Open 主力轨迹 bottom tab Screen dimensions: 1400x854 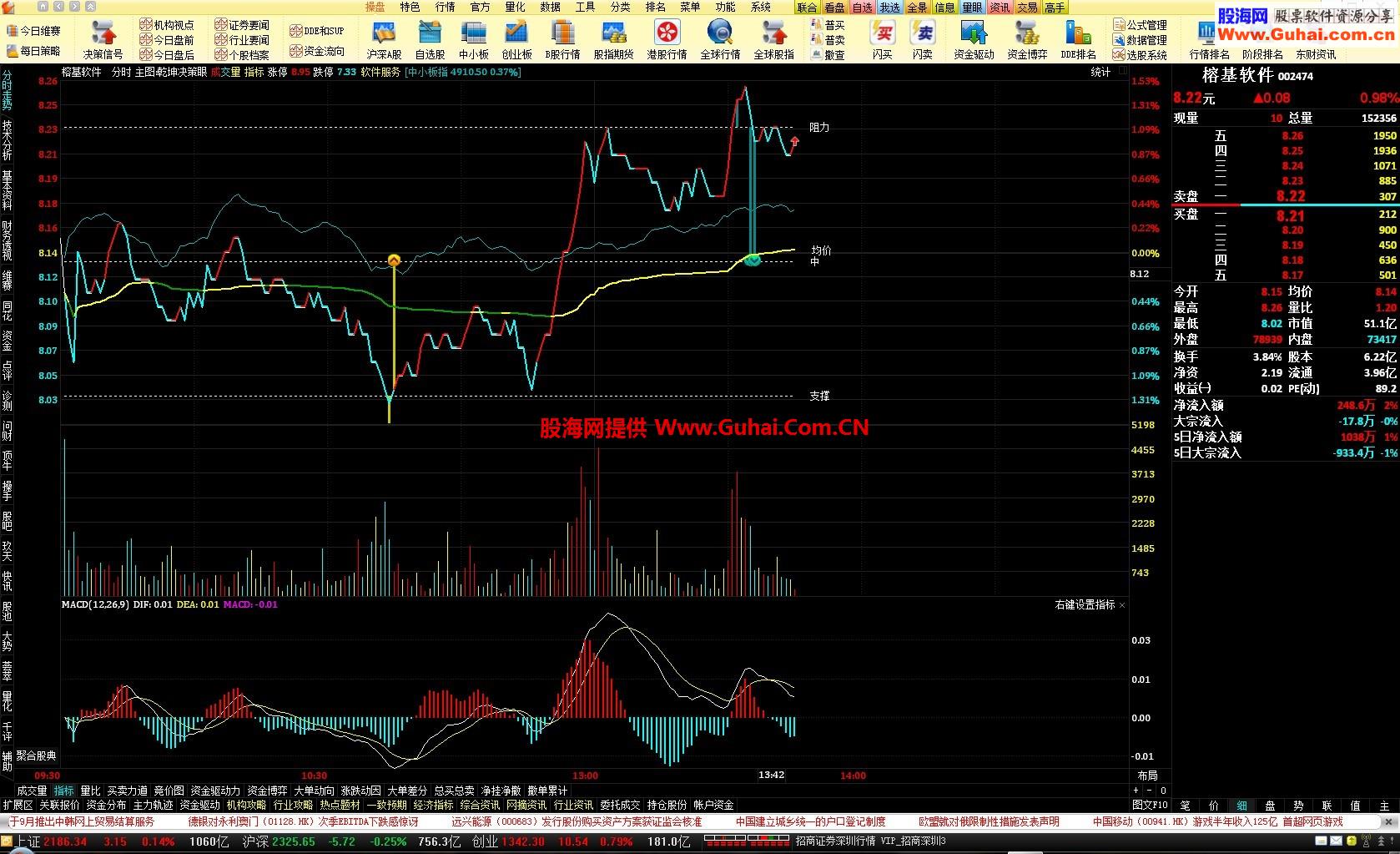(x=153, y=805)
